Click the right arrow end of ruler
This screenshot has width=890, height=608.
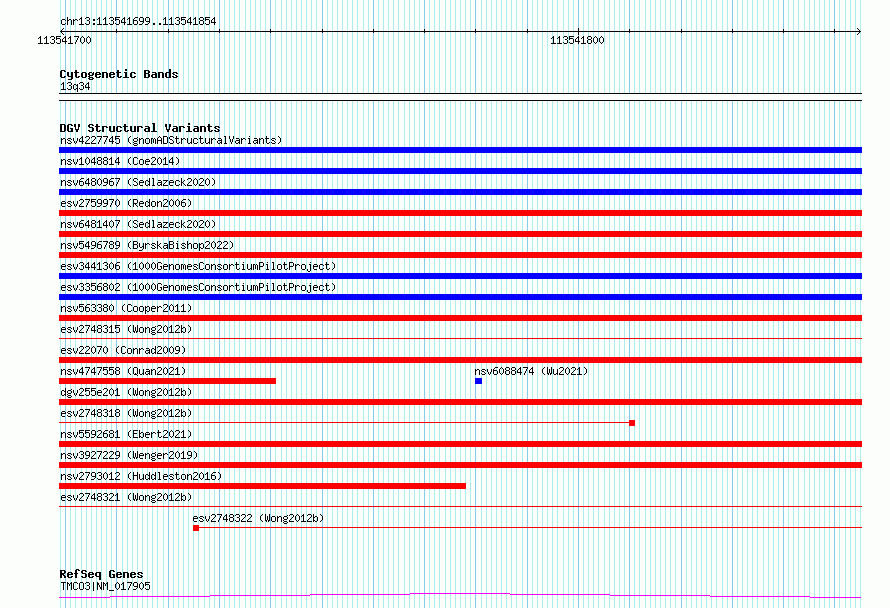(x=859, y=31)
